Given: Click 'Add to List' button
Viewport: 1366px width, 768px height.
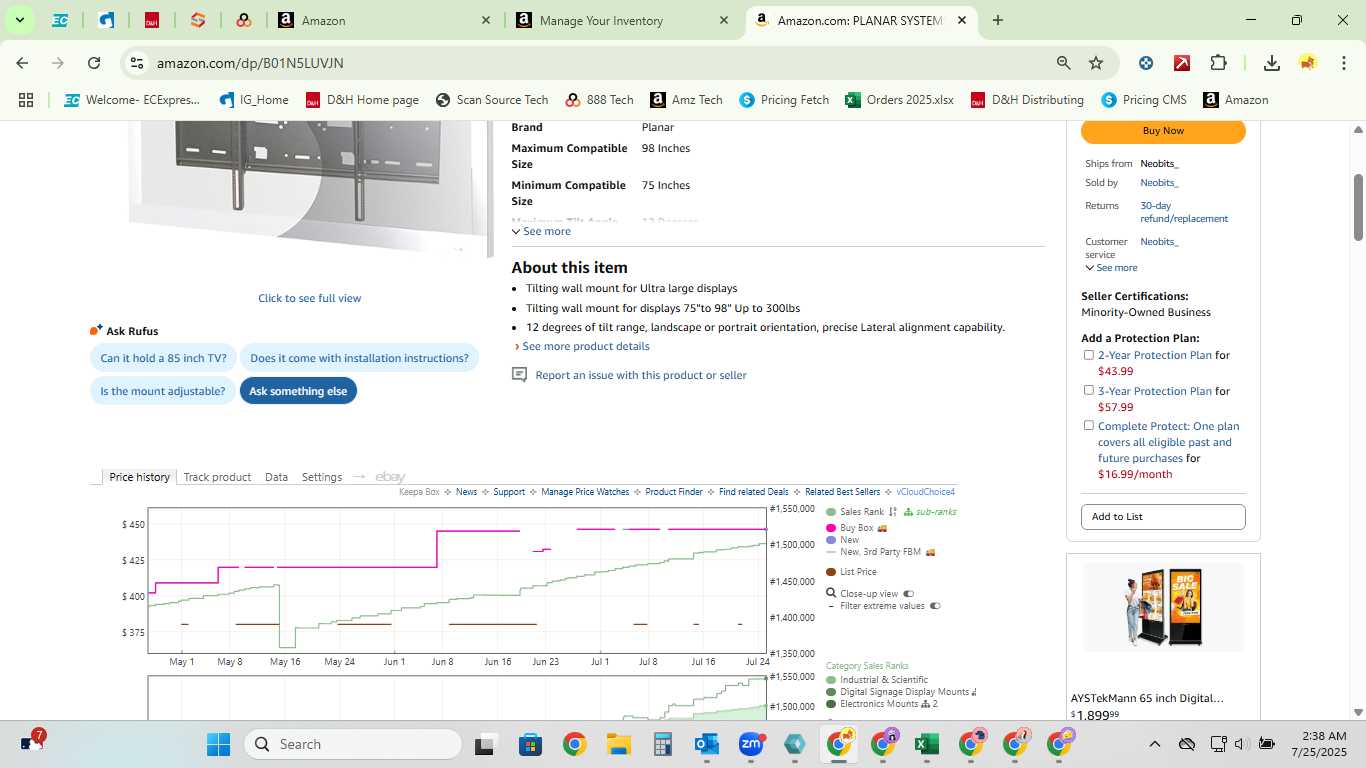Looking at the screenshot, I should [x=1163, y=517].
